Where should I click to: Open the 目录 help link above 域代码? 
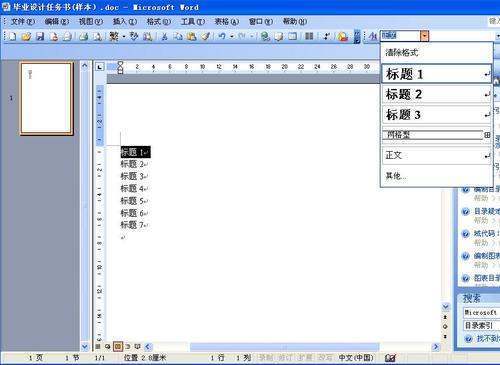coord(486,211)
